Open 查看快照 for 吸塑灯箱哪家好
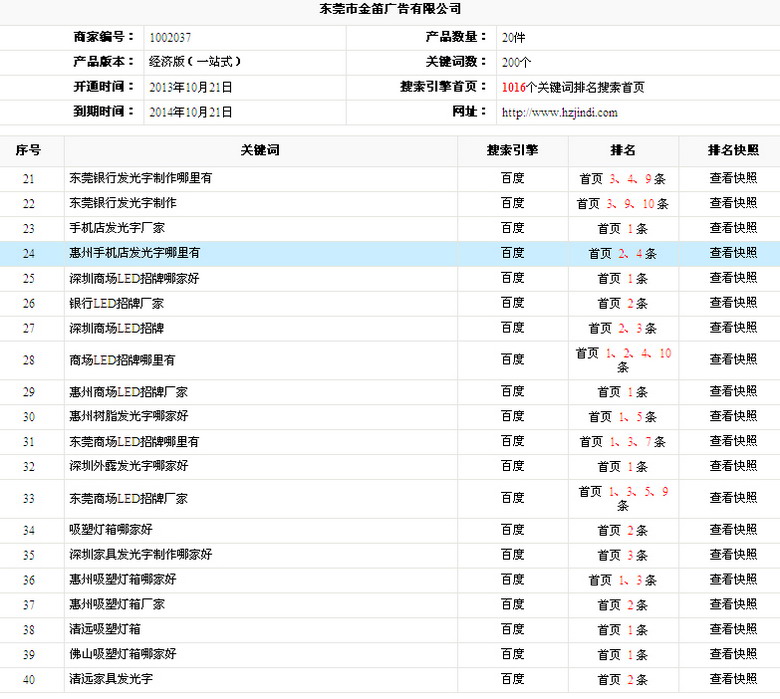Screen dimensions: 780x699 (x=733, y=529)
